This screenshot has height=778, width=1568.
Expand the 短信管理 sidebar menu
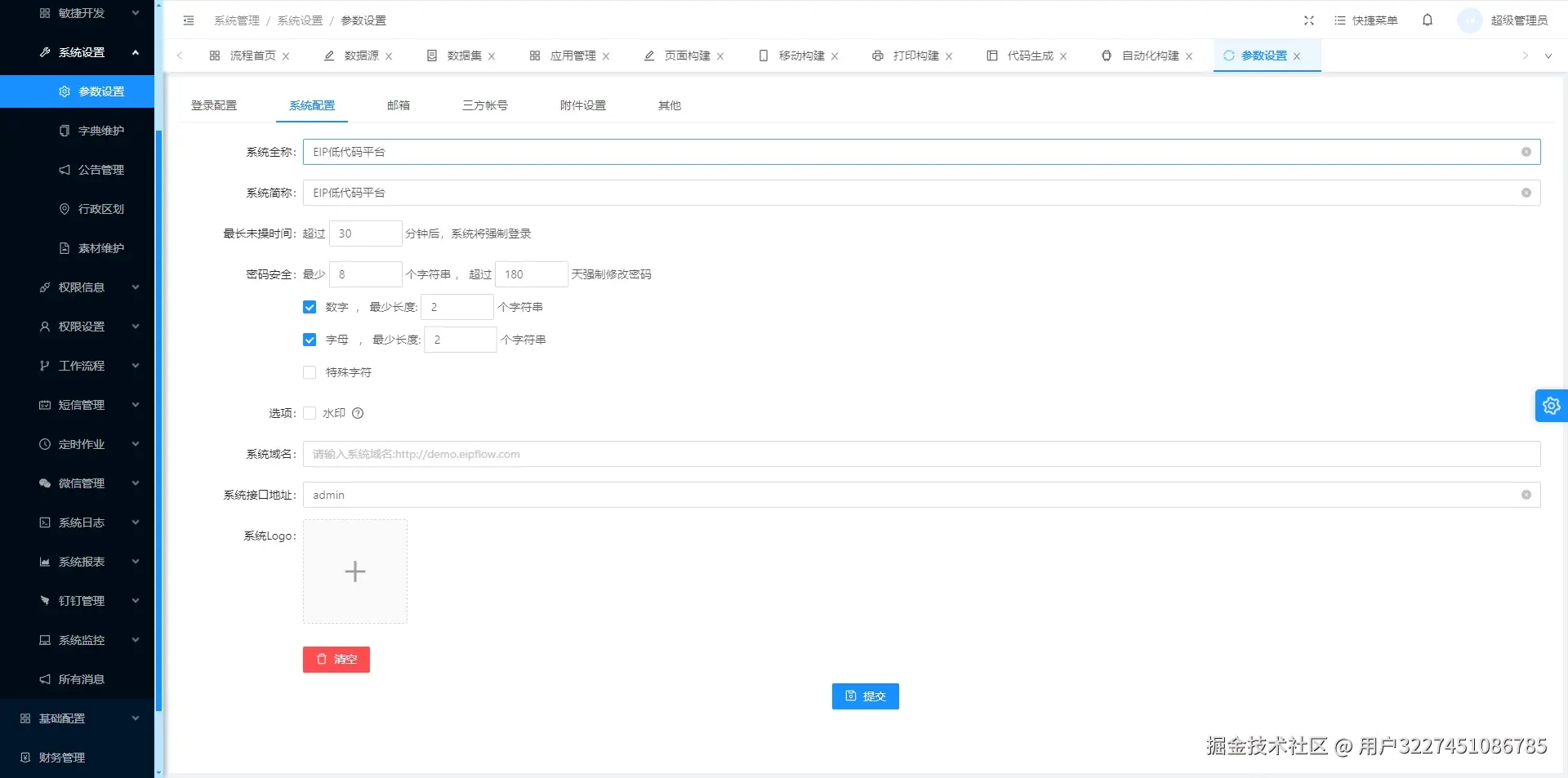pos(77,405)
